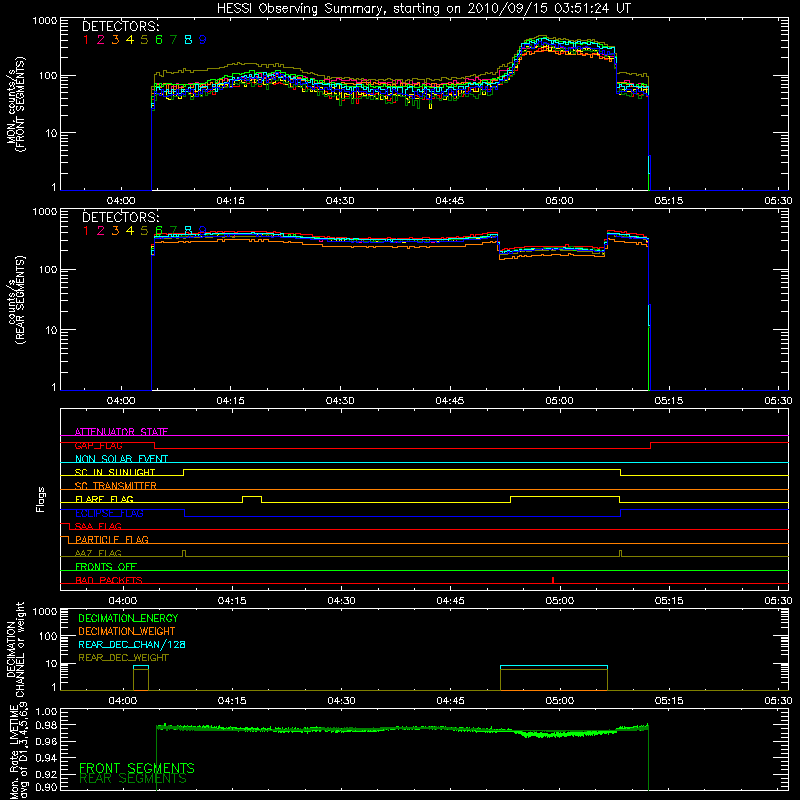Click the 05:00 tick label under rear segments plot
The height and width of the screenshot is (800, 800).
(x=559, y=401)
